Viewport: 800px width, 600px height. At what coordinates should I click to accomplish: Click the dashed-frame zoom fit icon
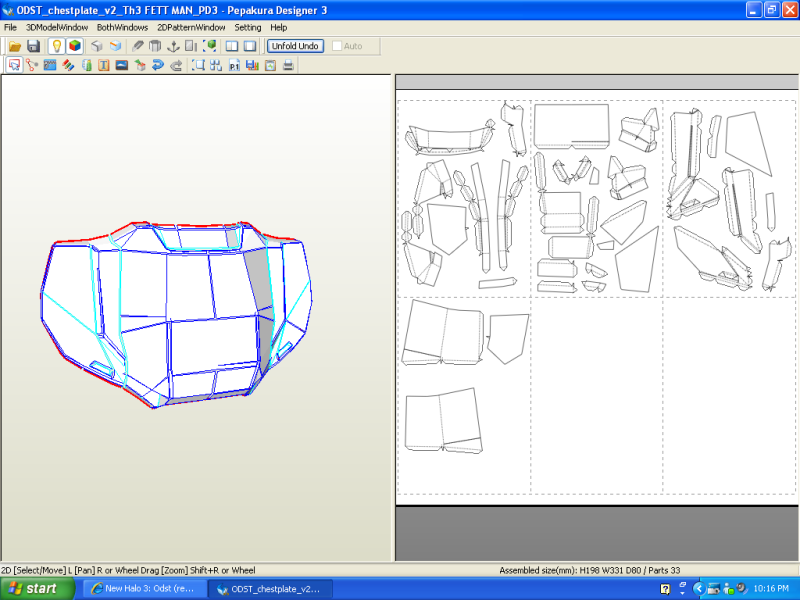click(198, 65)
